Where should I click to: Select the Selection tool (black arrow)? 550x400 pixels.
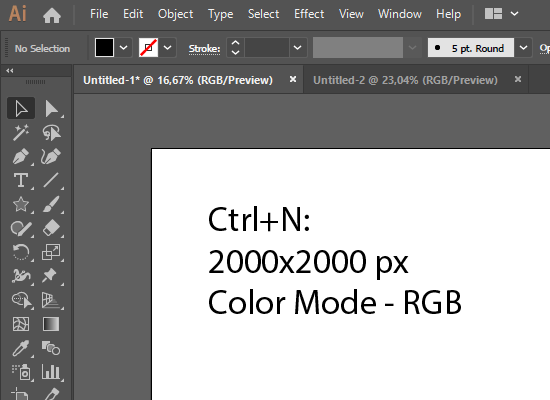21,108
